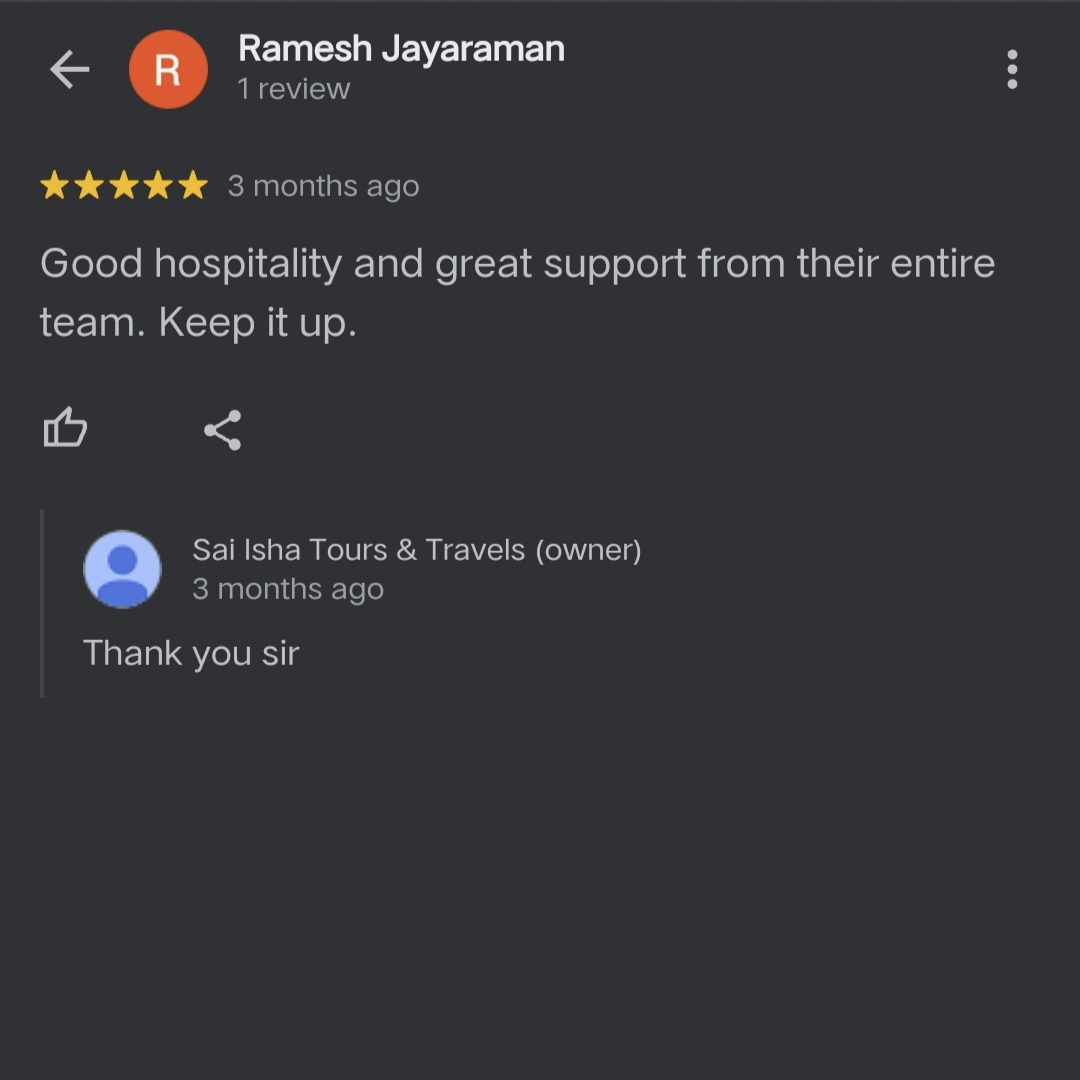View the reviewer's '1 review' count
The image size is (1080, 1080).
coord(293,89)
